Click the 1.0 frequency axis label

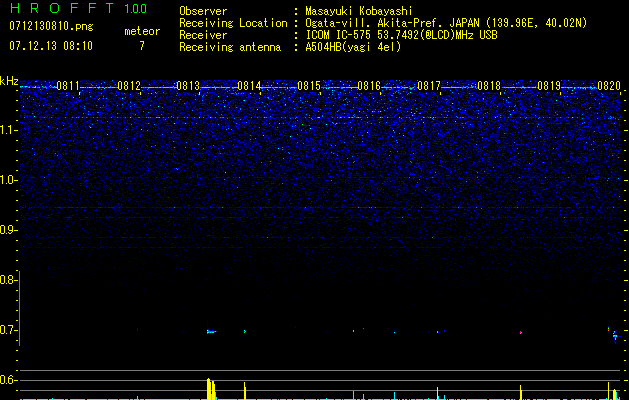(x=7, y=180)
